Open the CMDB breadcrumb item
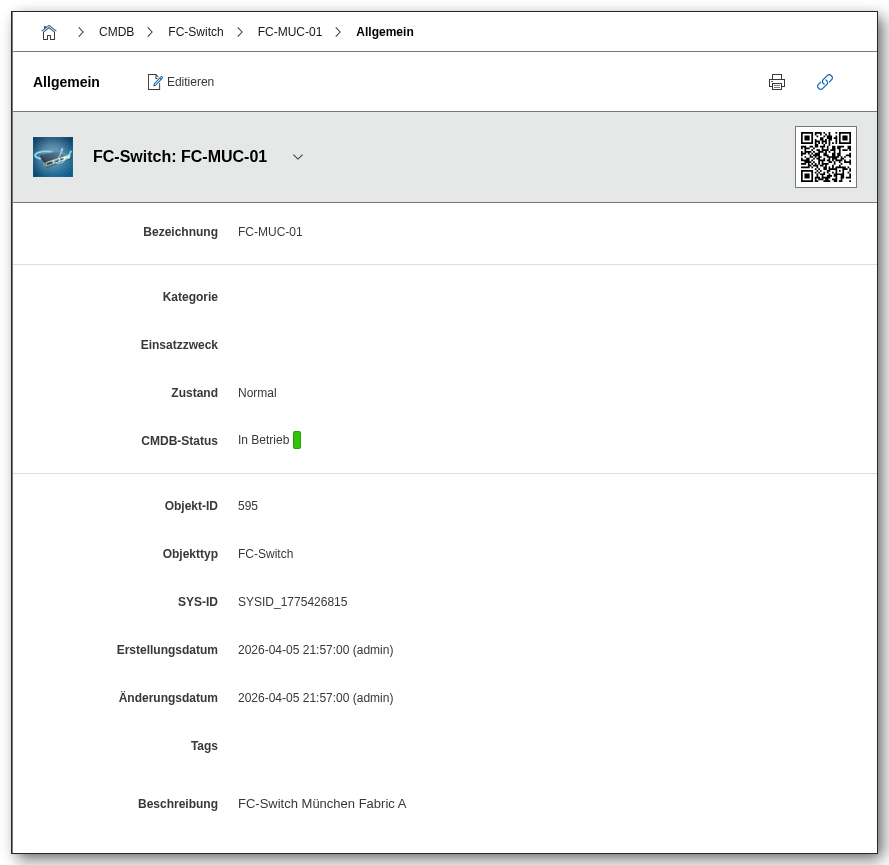Image resolution: width=889 pixels, height=865 pixels. 116,32
